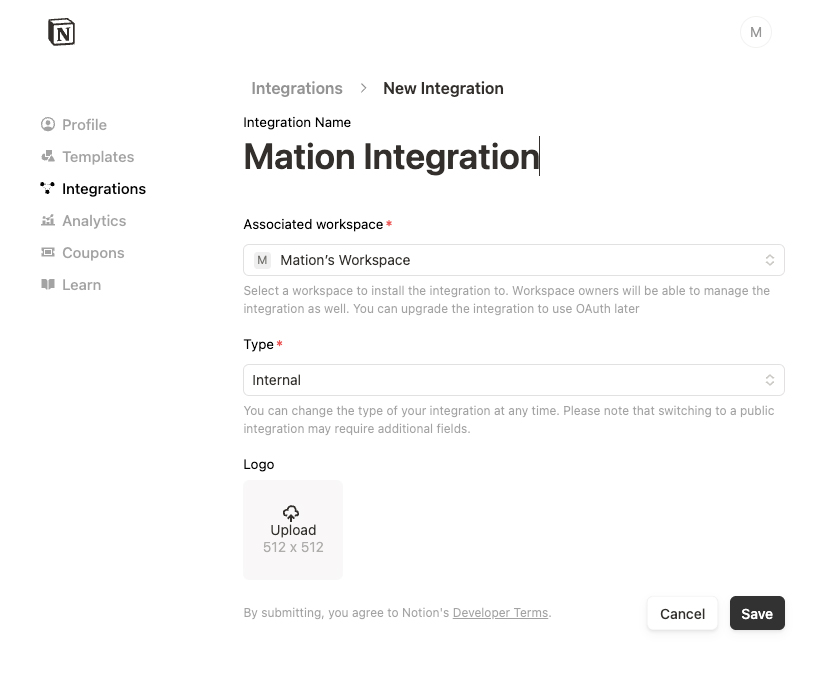Click the Profile person icon
The image size is (820, 681).
48,124
